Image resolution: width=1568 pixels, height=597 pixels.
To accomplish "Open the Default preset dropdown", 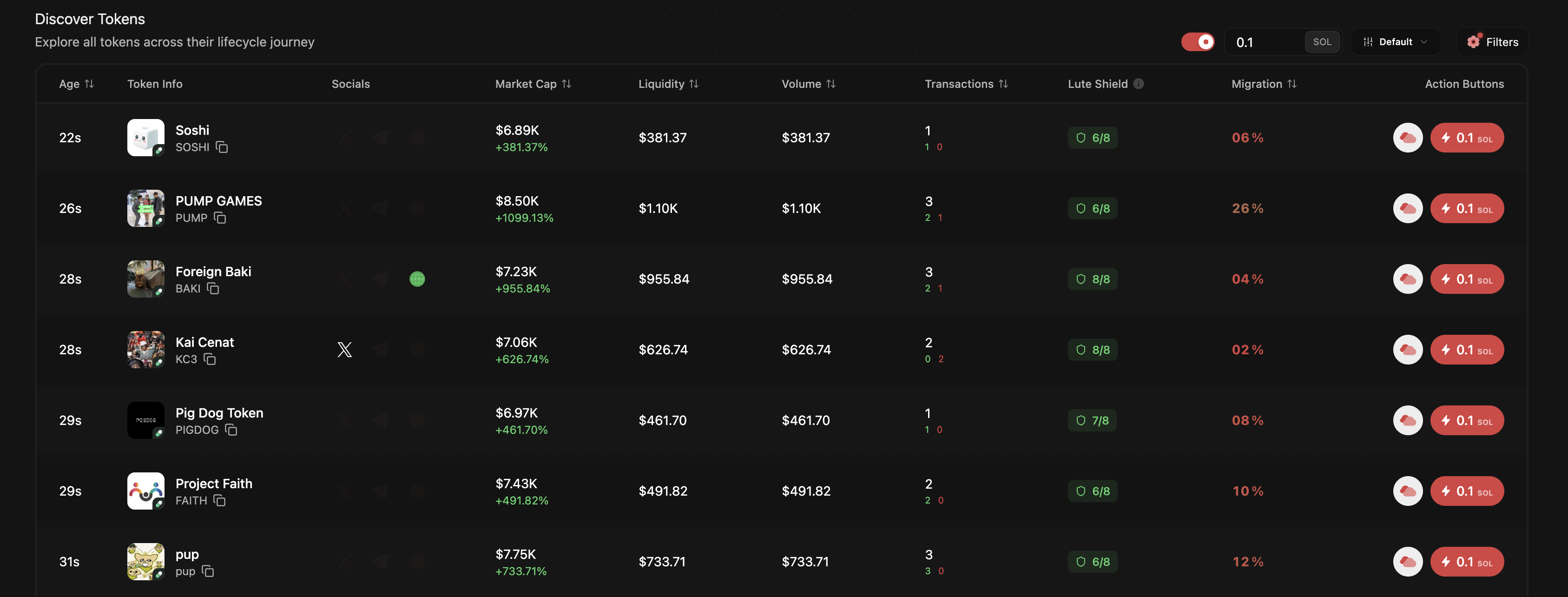I will (1395, 42).
